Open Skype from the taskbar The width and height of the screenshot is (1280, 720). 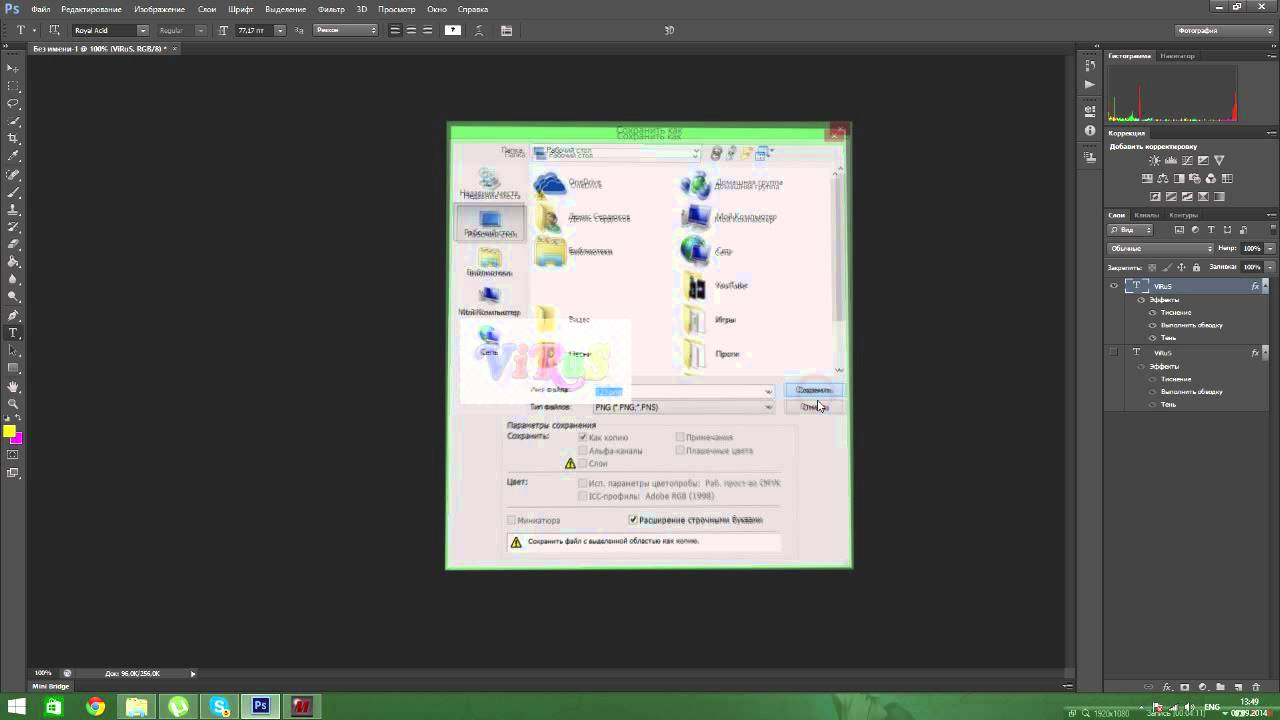coord(220,707)
